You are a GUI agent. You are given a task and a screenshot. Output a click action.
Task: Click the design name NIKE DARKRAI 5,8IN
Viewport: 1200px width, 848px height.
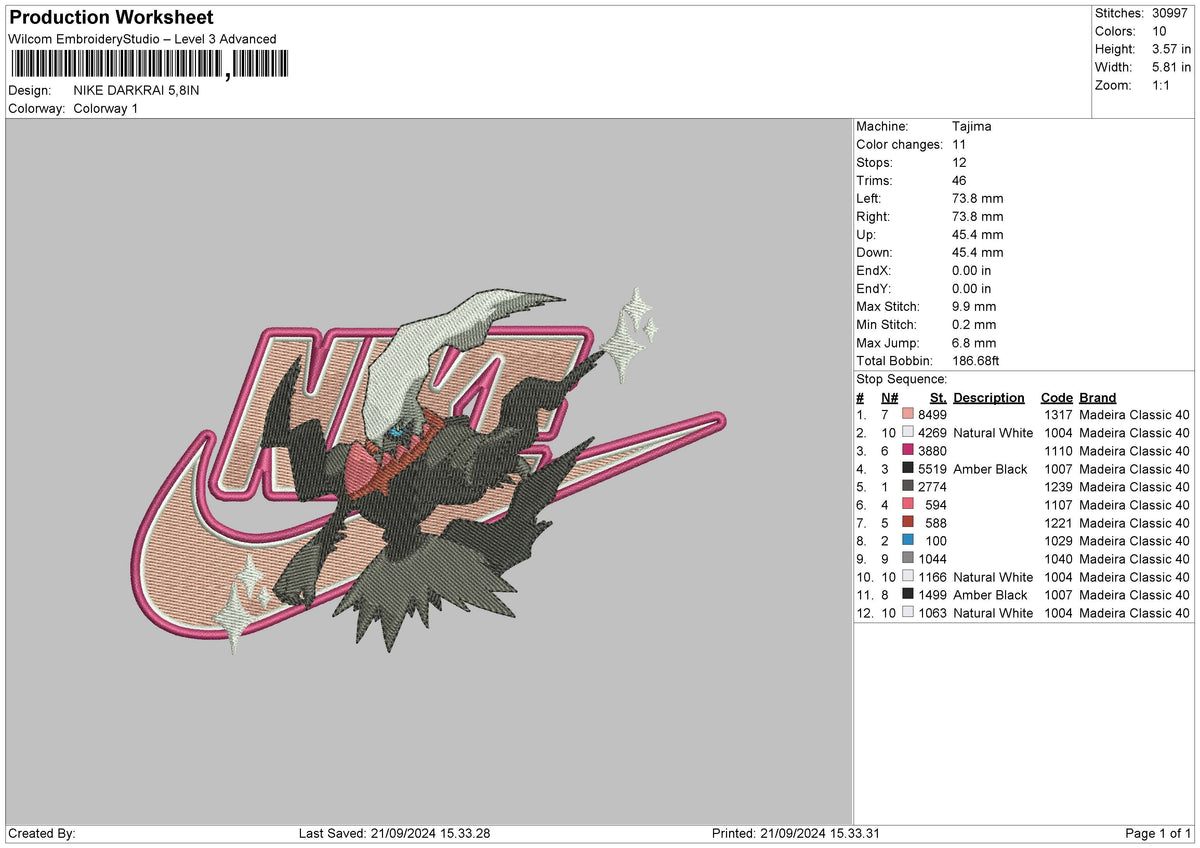pos(137,90)
